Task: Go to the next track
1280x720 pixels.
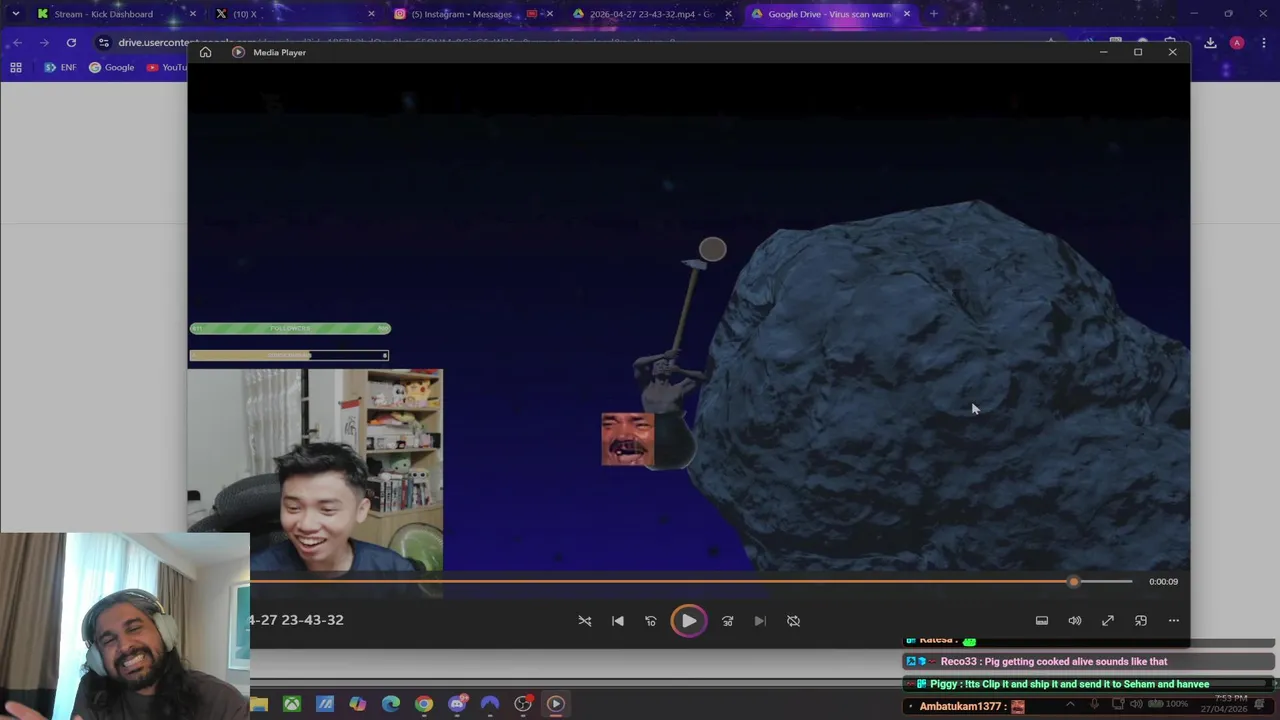Action: click(760, 621)
